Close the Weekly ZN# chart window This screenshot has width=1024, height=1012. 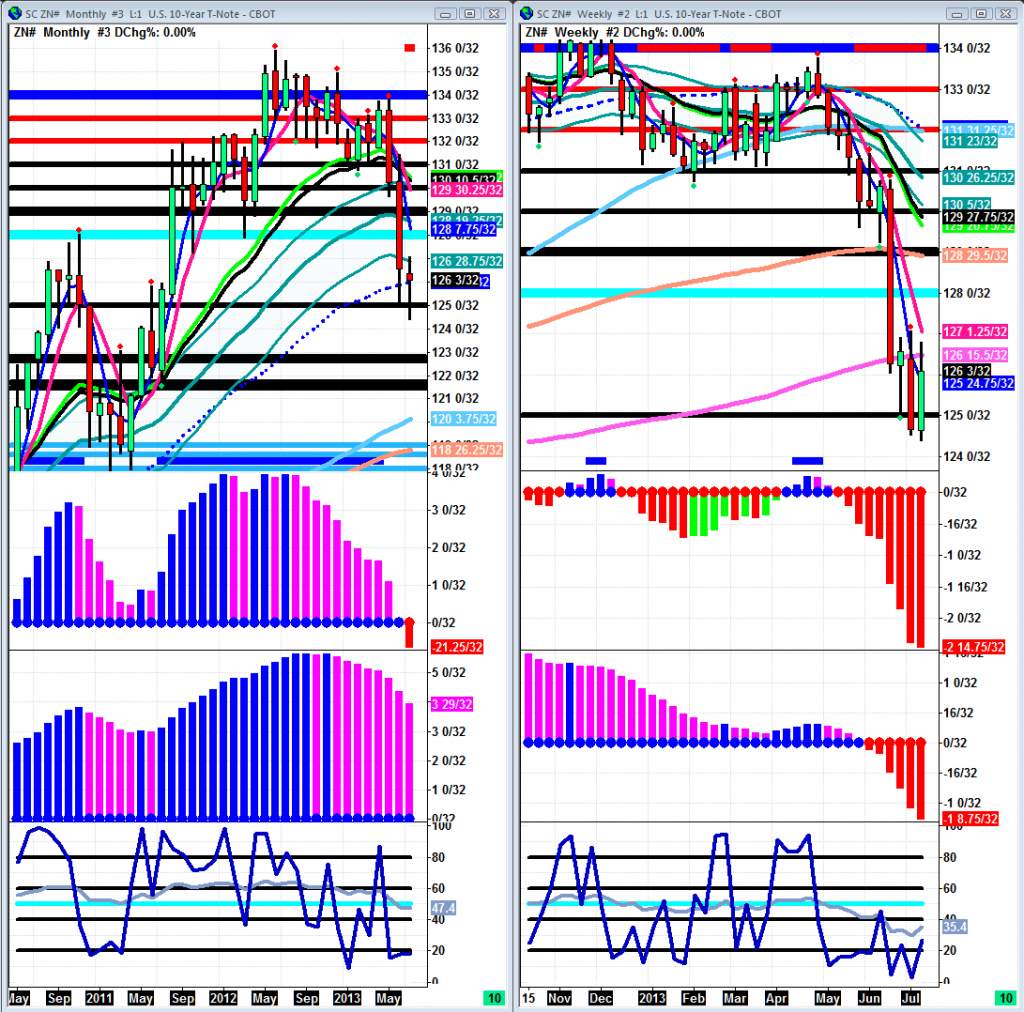[1004, 13]
